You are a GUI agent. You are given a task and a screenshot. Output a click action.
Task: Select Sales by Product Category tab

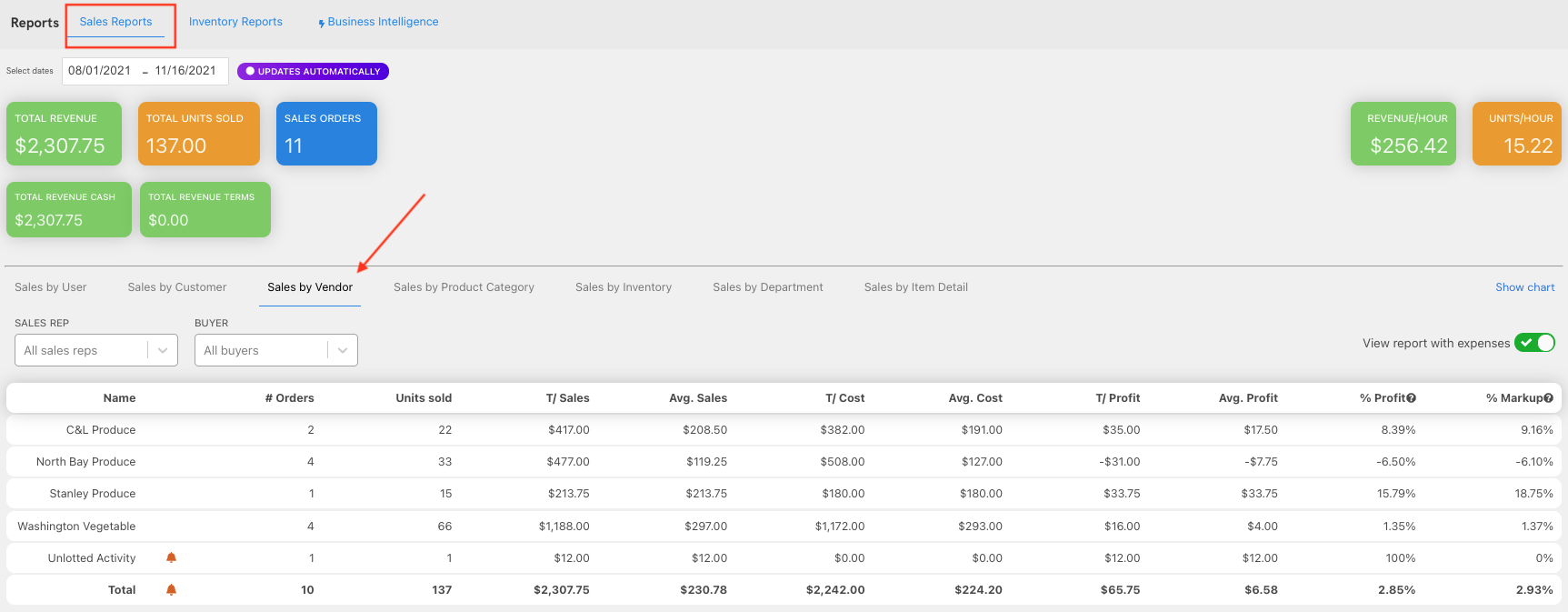coord(464,287)
